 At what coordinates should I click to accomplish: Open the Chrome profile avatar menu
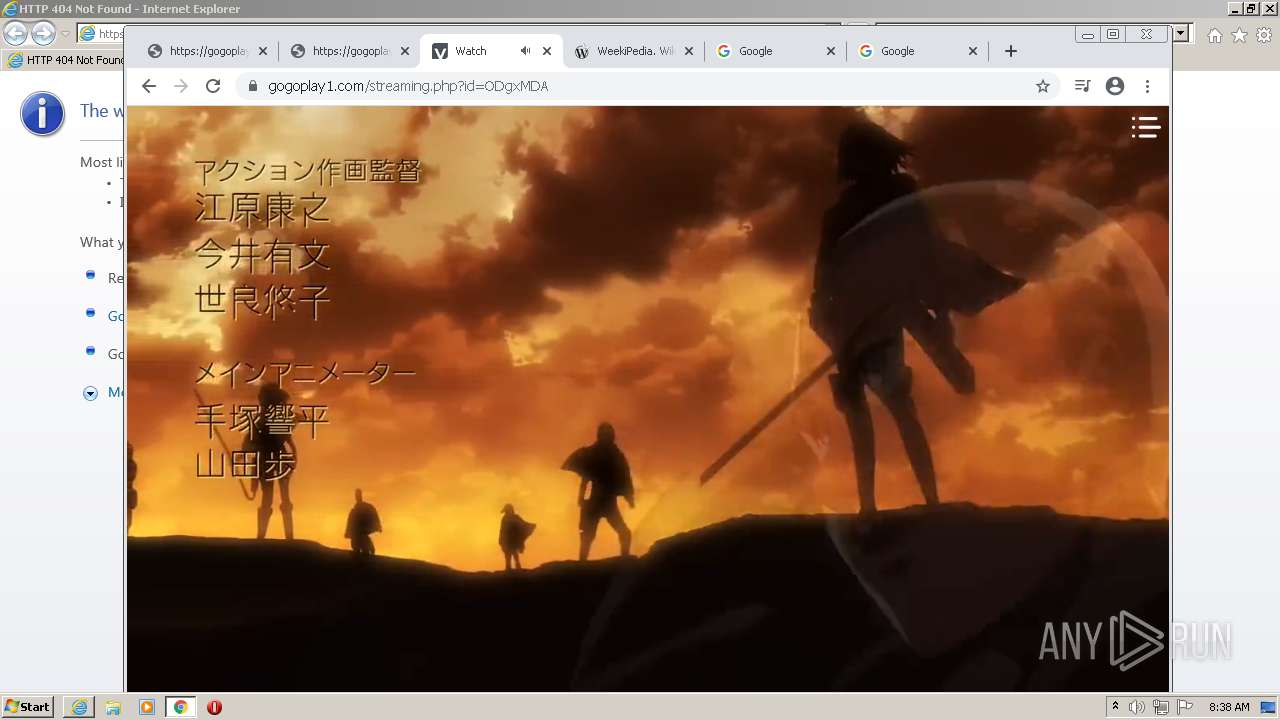(x=1115, y=86)
